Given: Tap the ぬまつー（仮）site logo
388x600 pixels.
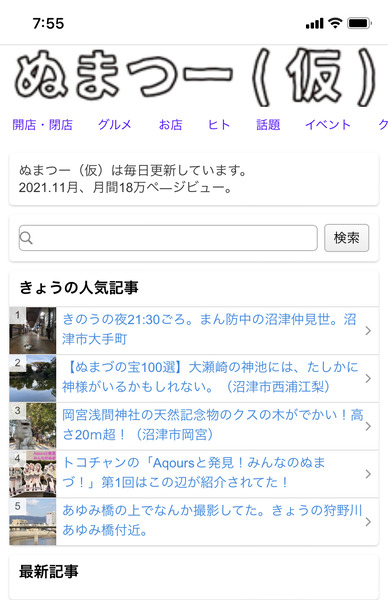Looking at the screenshot, I should [195, 78].
